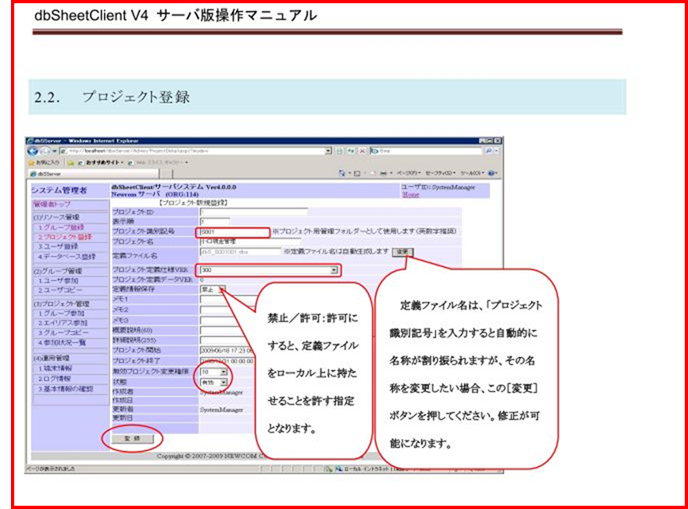
Task: Click the red Stop loading icon
Action: (x=362, y=151)
